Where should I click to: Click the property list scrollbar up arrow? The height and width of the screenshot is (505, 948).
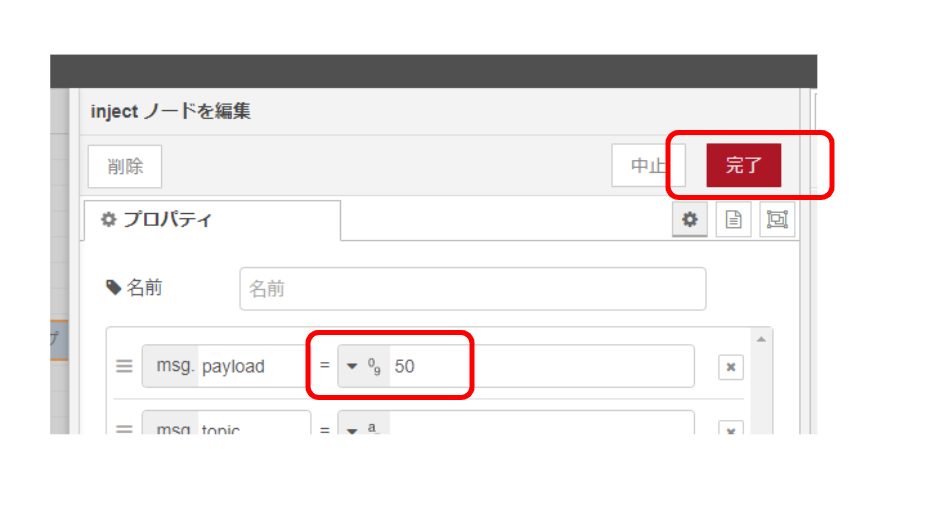(x=761, y=339)
